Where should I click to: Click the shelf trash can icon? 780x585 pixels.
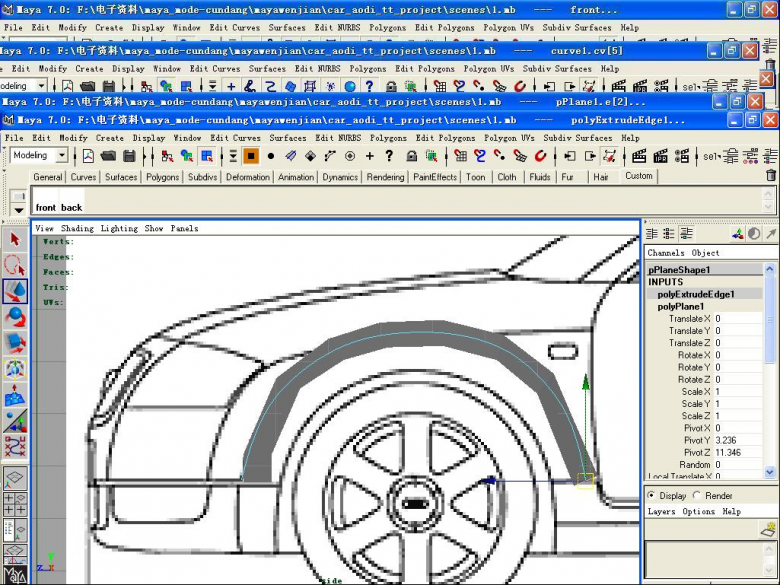(771, 175)
